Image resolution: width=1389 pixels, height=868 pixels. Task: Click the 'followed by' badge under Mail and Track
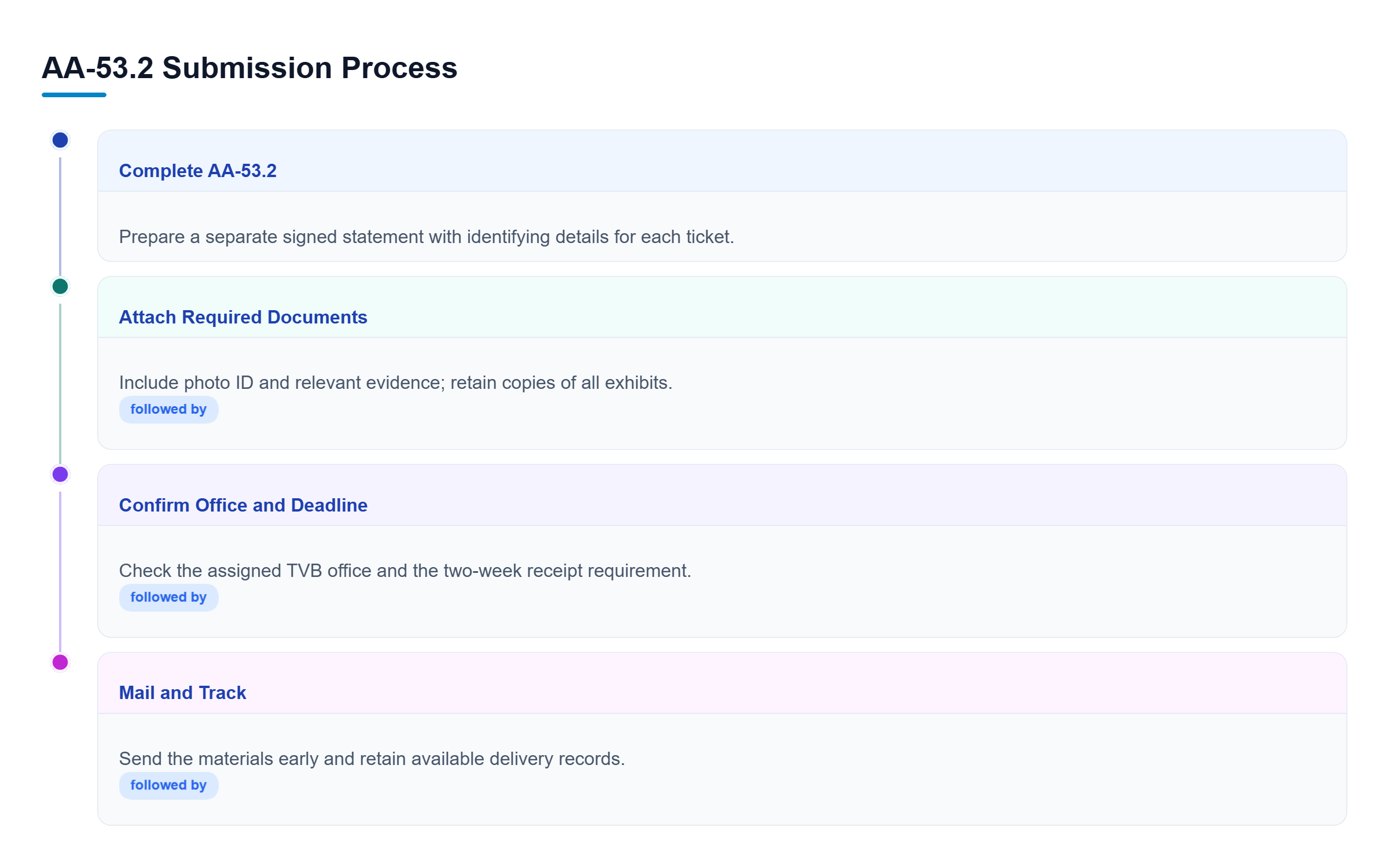pyautogui.click(x=168, y=785)
